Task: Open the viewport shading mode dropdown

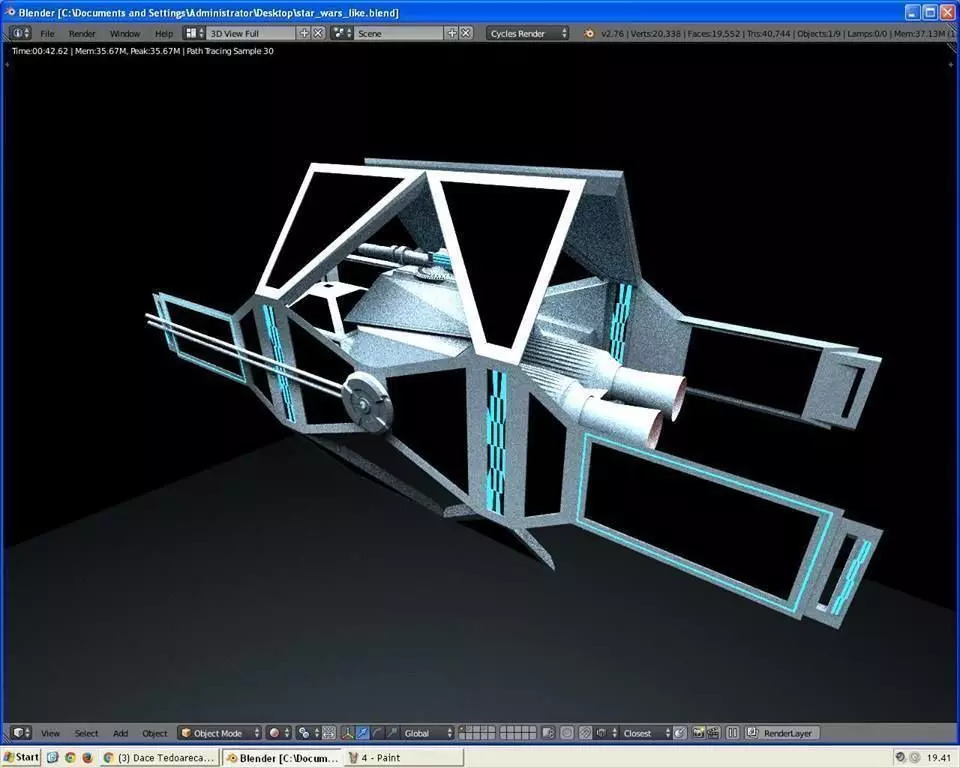Action: [279, 732]
